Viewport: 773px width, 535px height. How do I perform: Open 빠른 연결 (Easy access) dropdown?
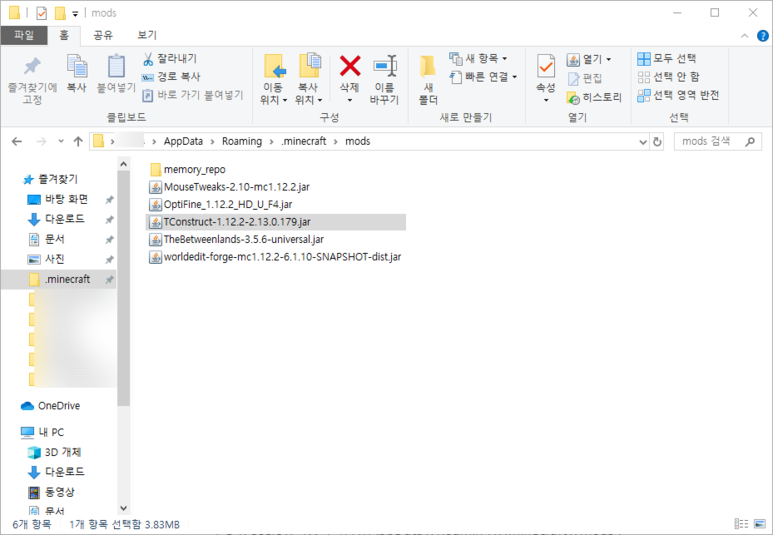tap(484, 77)
